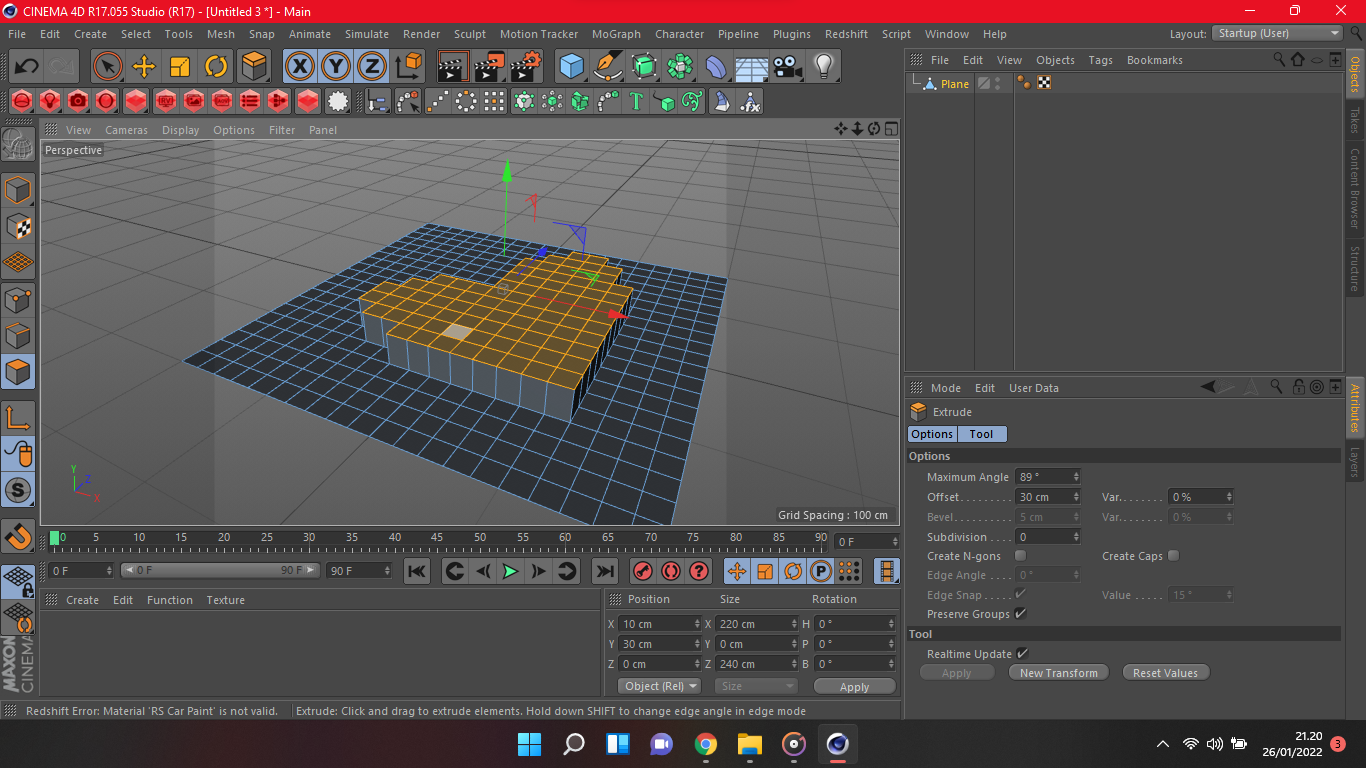Screen dimensions: 1366x768
Task: Click the Undo arrow icon
Action: (26, 67)
